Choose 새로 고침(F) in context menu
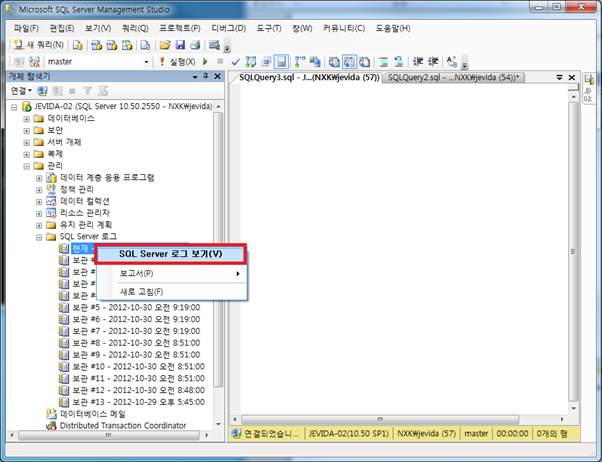 pyautogui.click(x=172, y=292)
